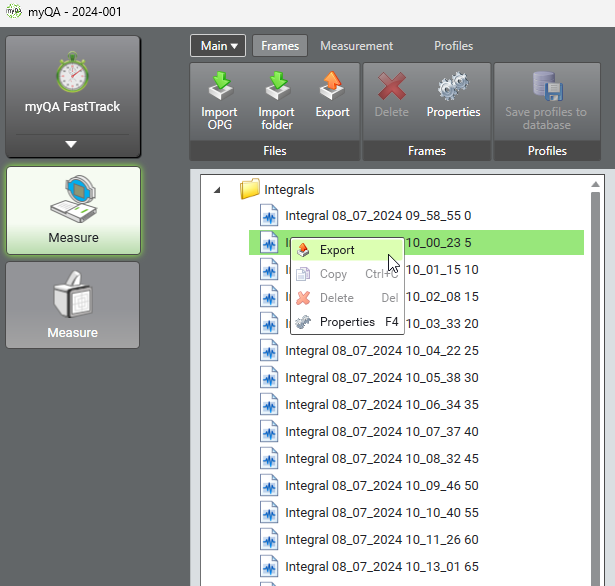This screenshot has height=586, width=615.
Task: Click file icon of integral 10_13_01 65
Action: 269,567
